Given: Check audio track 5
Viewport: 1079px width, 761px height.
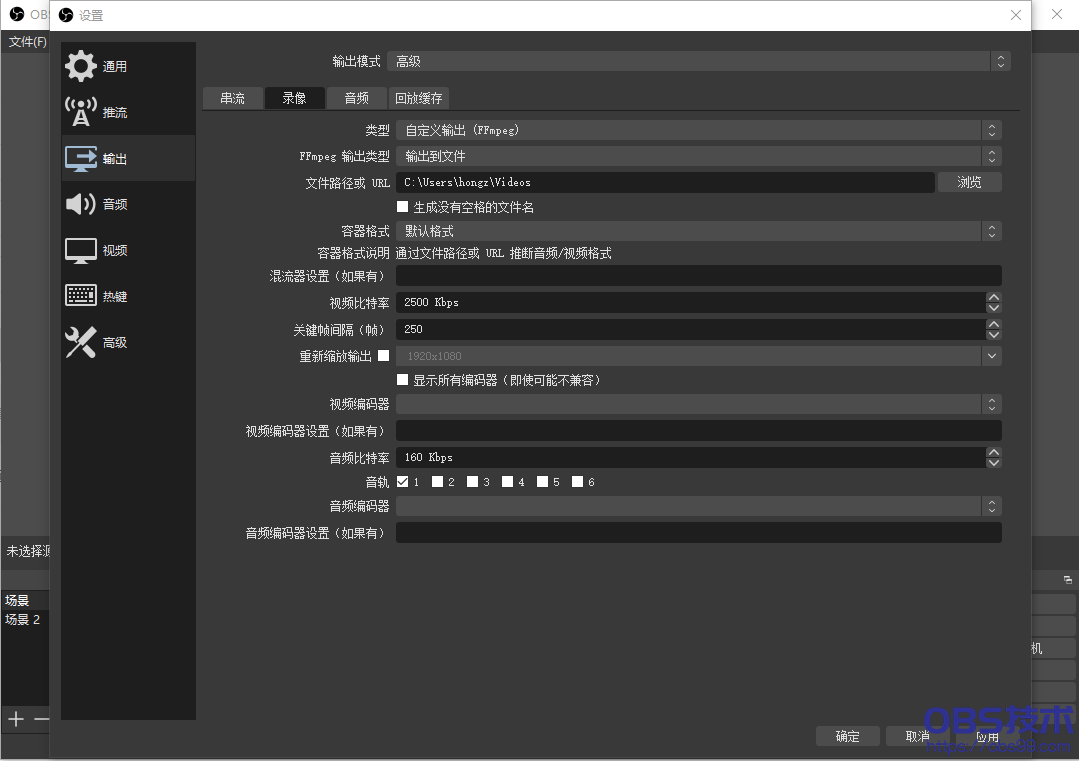Looking at the screenshot, I should coord(542,482).
